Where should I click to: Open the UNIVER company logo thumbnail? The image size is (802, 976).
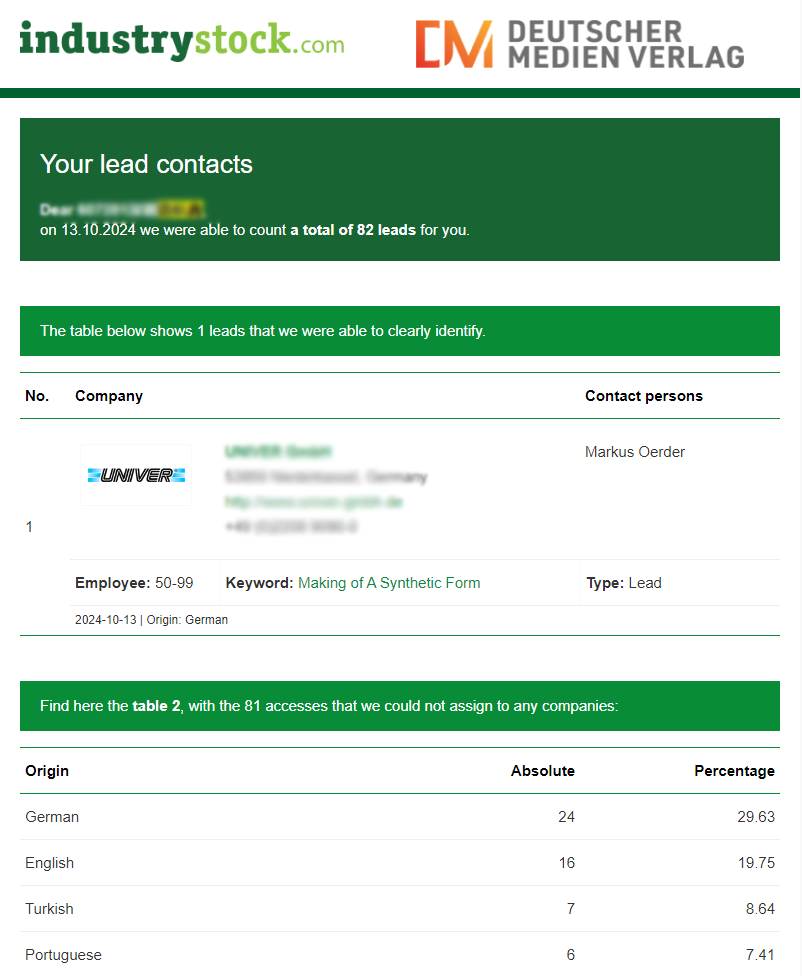pyautogui.click(x=136, y=475)
